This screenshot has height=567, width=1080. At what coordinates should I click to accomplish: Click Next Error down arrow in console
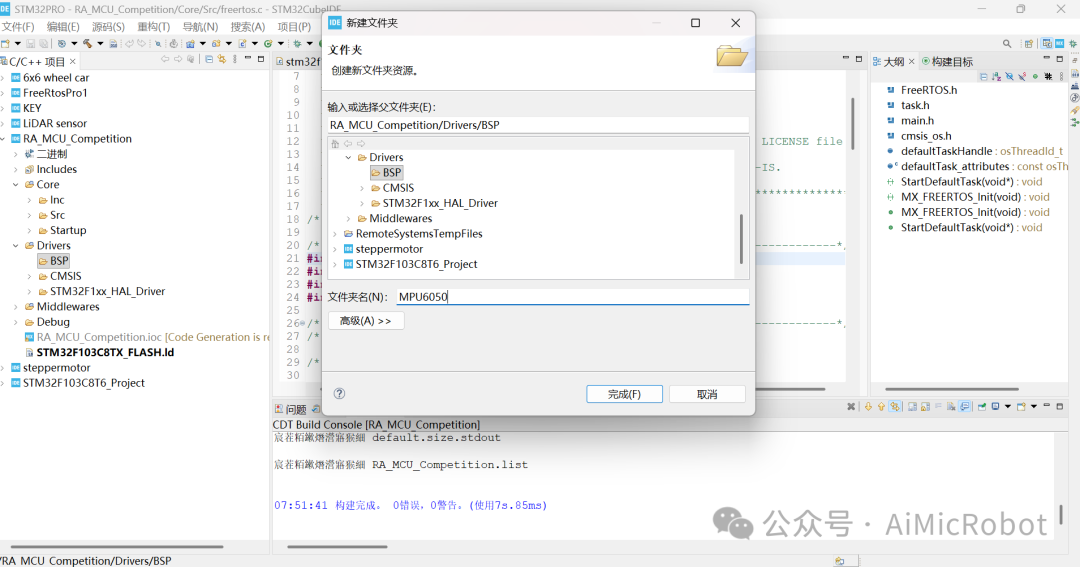pyautogui.click(x=869, y=406)
